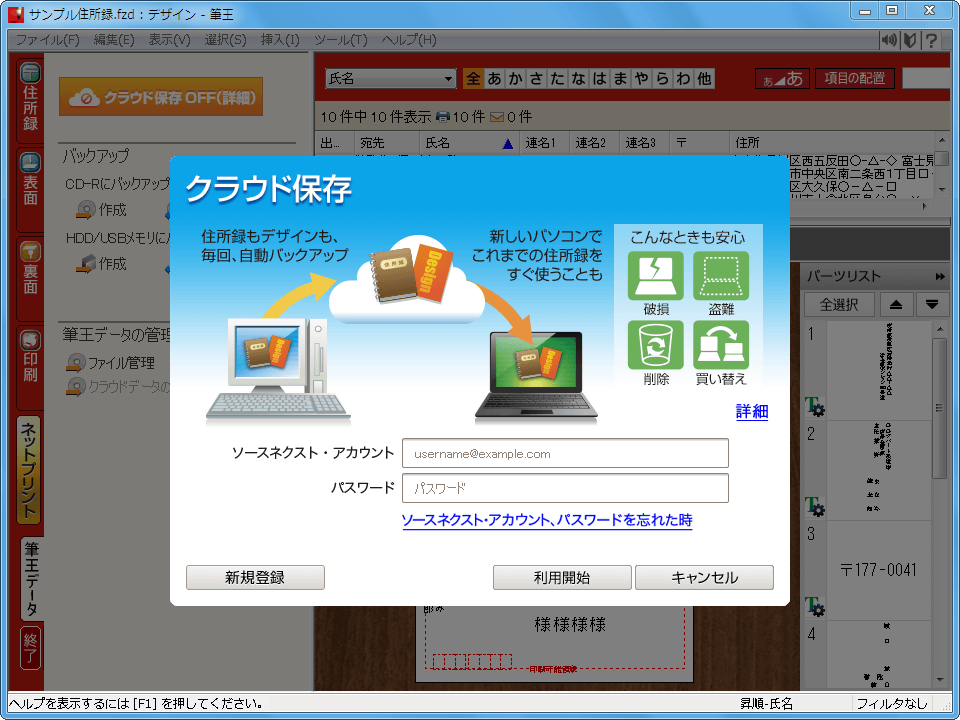Click the 項目の配置 button
The image size is (960, 720).
click(x=855, y=78)
